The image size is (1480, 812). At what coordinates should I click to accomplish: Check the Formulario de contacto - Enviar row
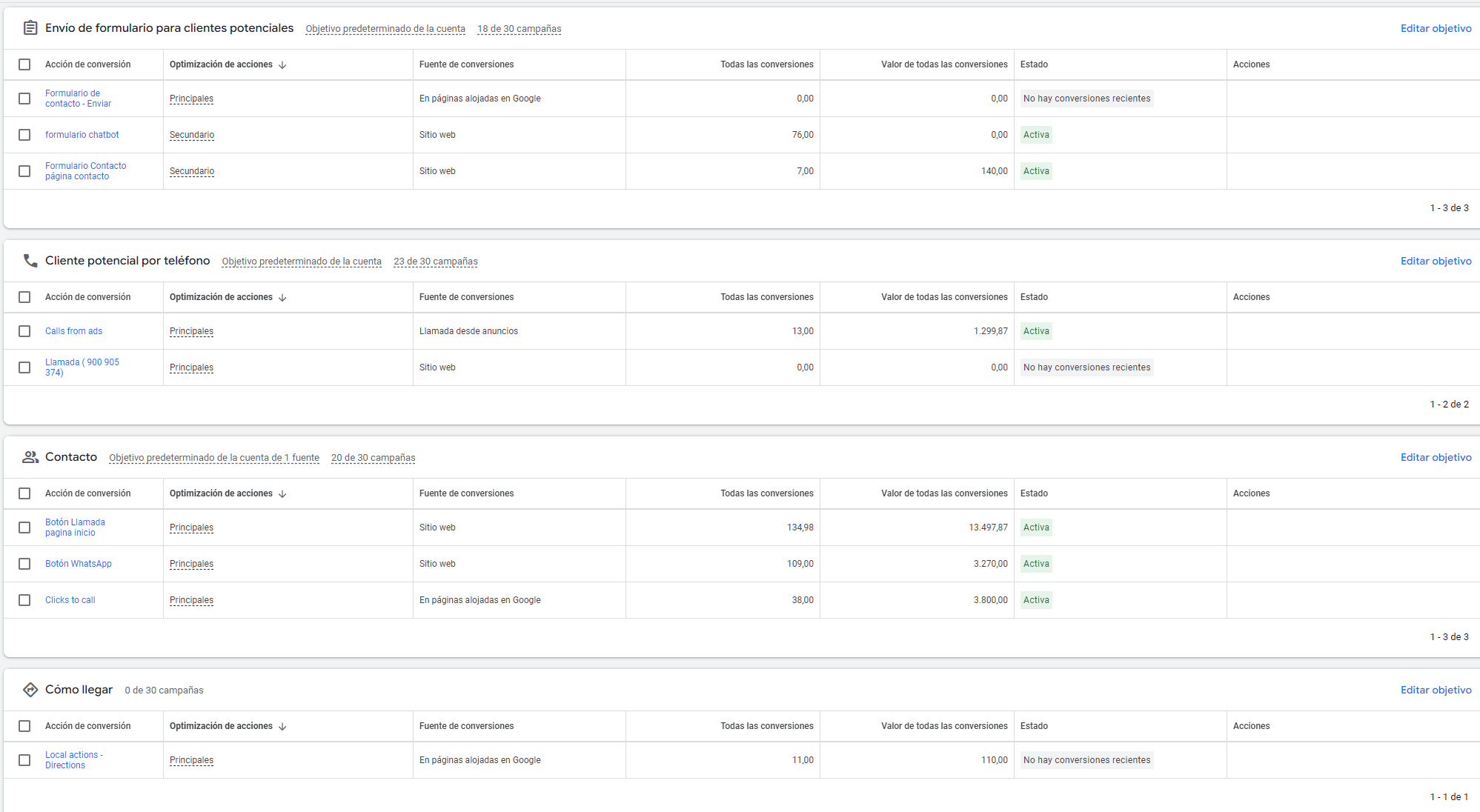click(24, 99)
